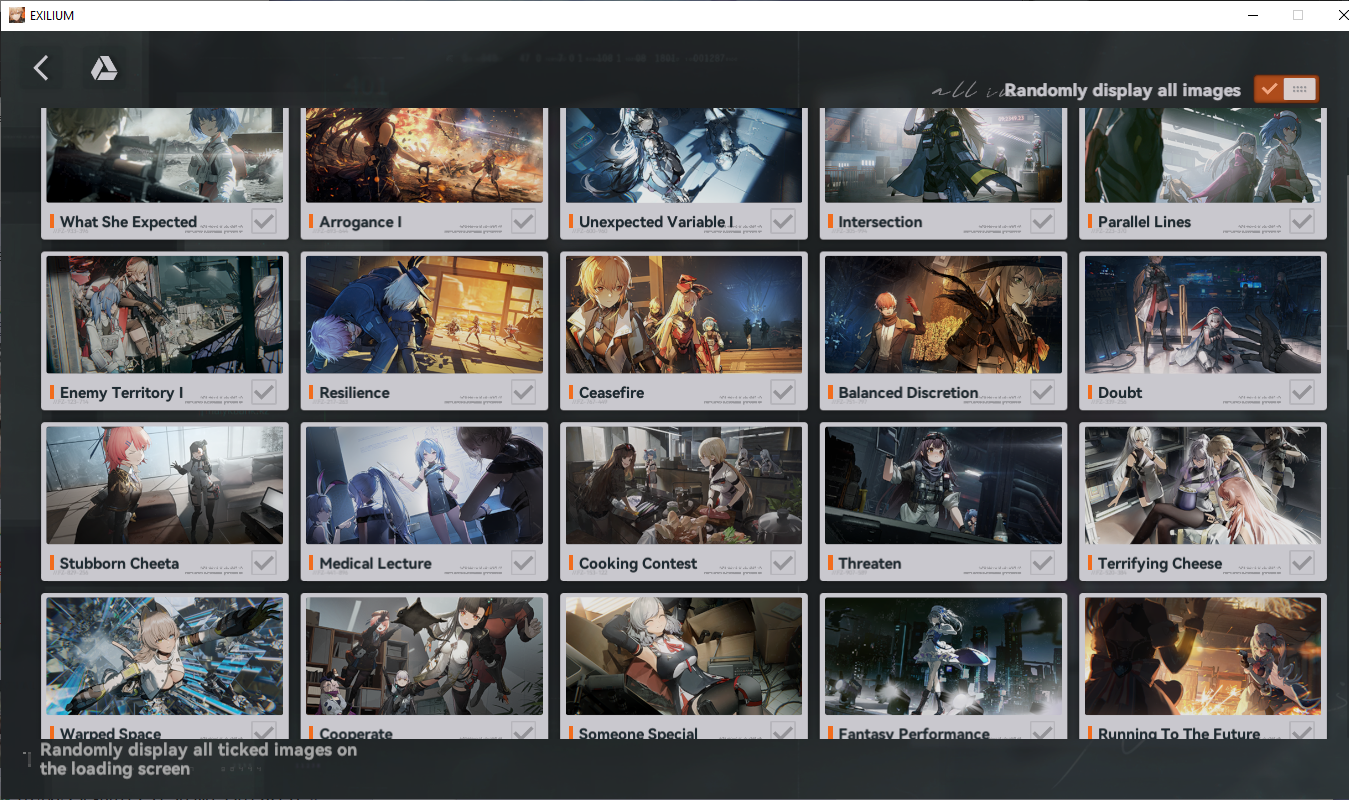The image size is (1349, 800).
Task: Open the Running To The Future image
Action: tap(1203, 657)
